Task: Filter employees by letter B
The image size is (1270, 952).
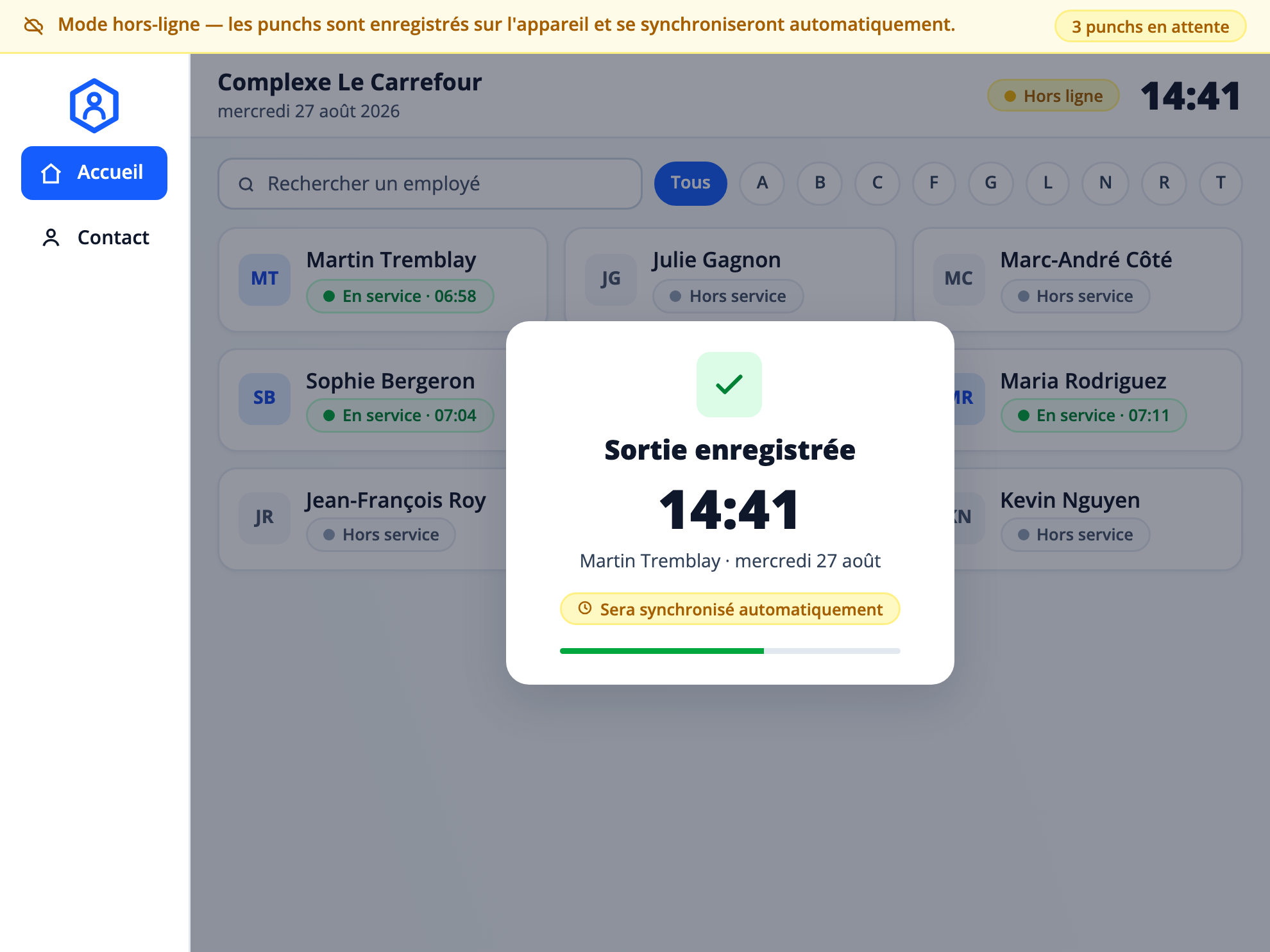Action: tap(820, 183)
